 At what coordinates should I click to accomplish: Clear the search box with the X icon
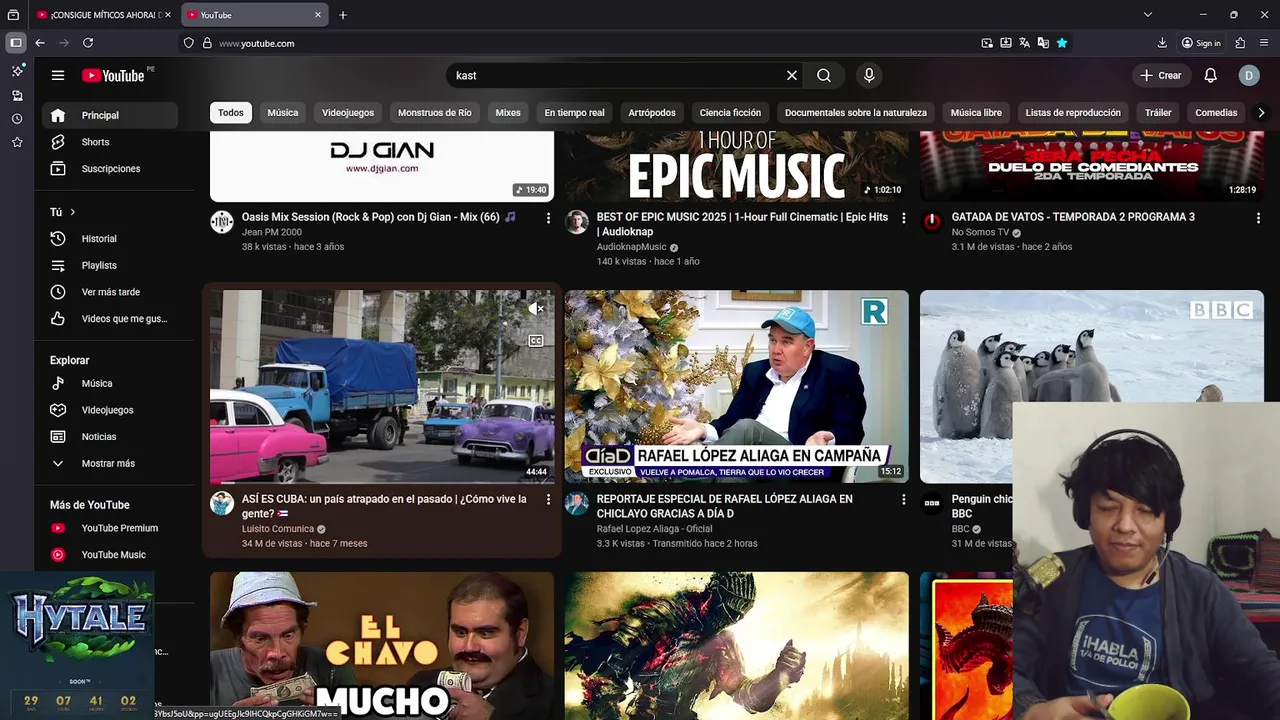[792, 75]
